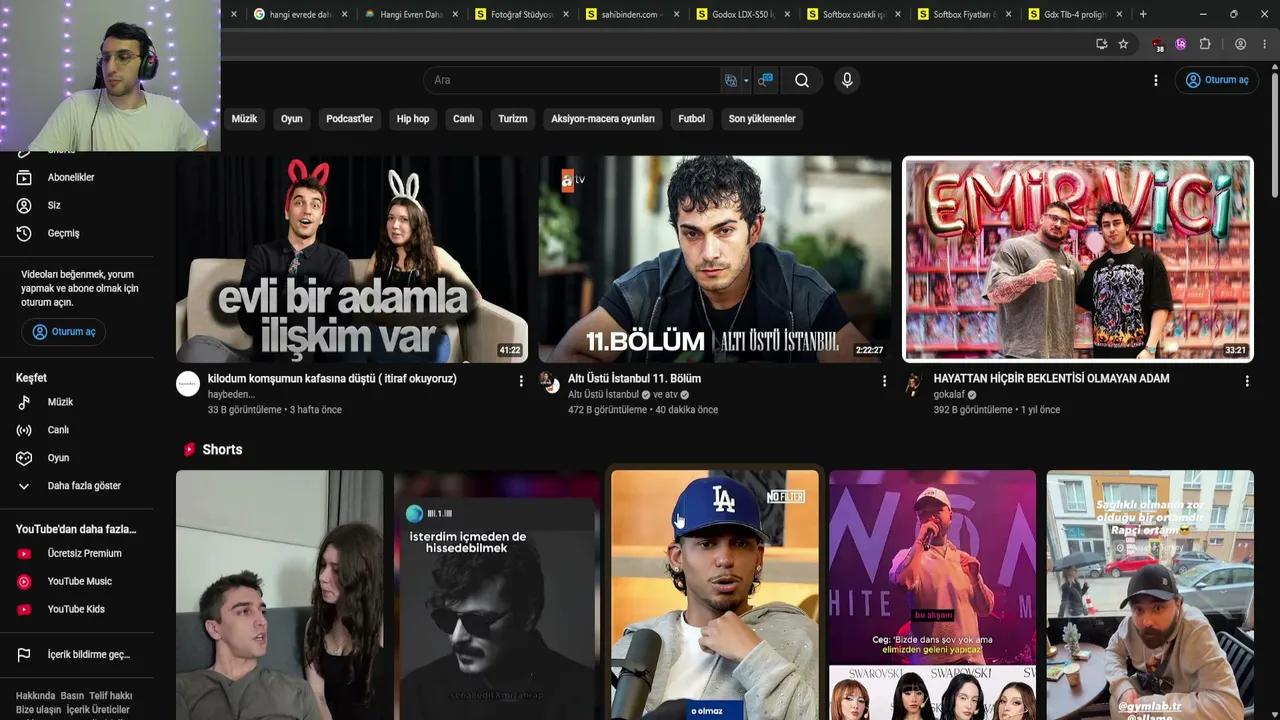
Task: Click the purple round extension icon
Action: click(x=1181, y=44)
